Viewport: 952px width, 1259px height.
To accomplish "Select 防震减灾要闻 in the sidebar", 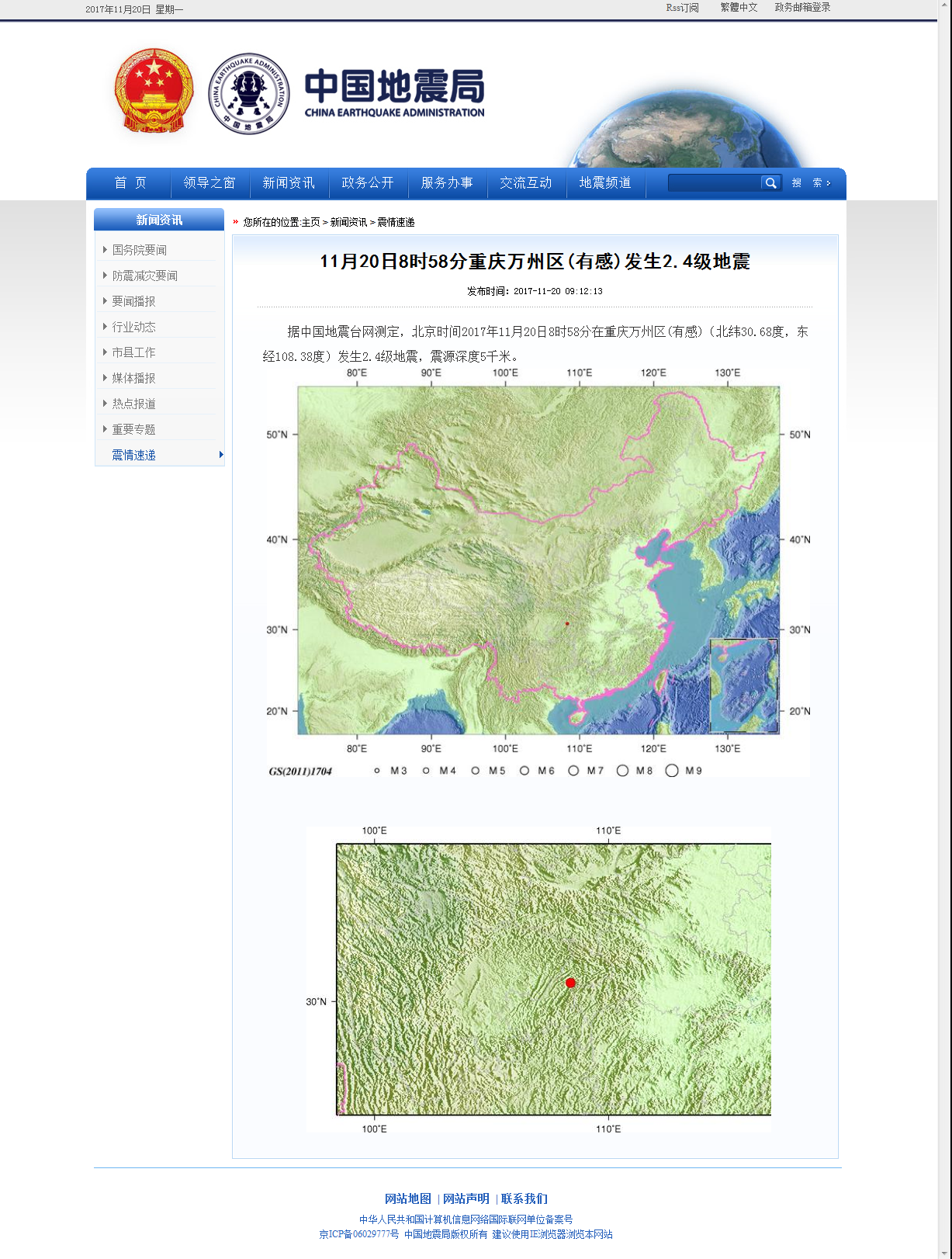I will click(145, 276).
